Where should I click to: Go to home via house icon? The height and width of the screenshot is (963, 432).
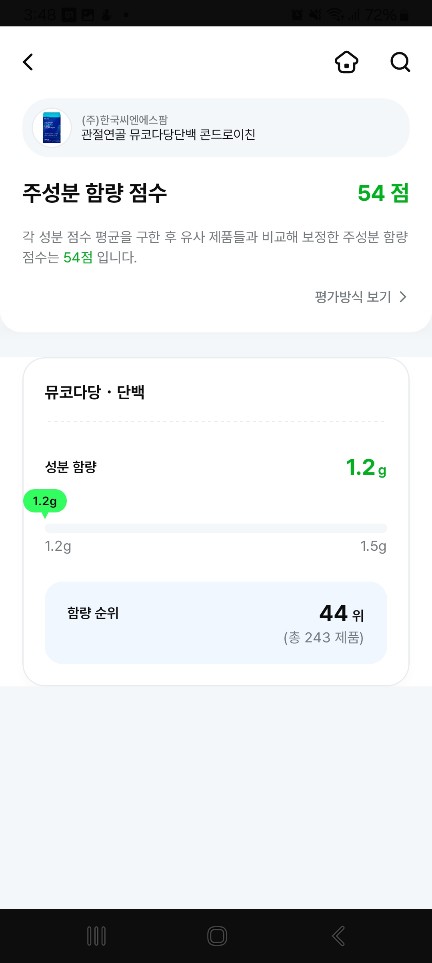pos(347,62)
